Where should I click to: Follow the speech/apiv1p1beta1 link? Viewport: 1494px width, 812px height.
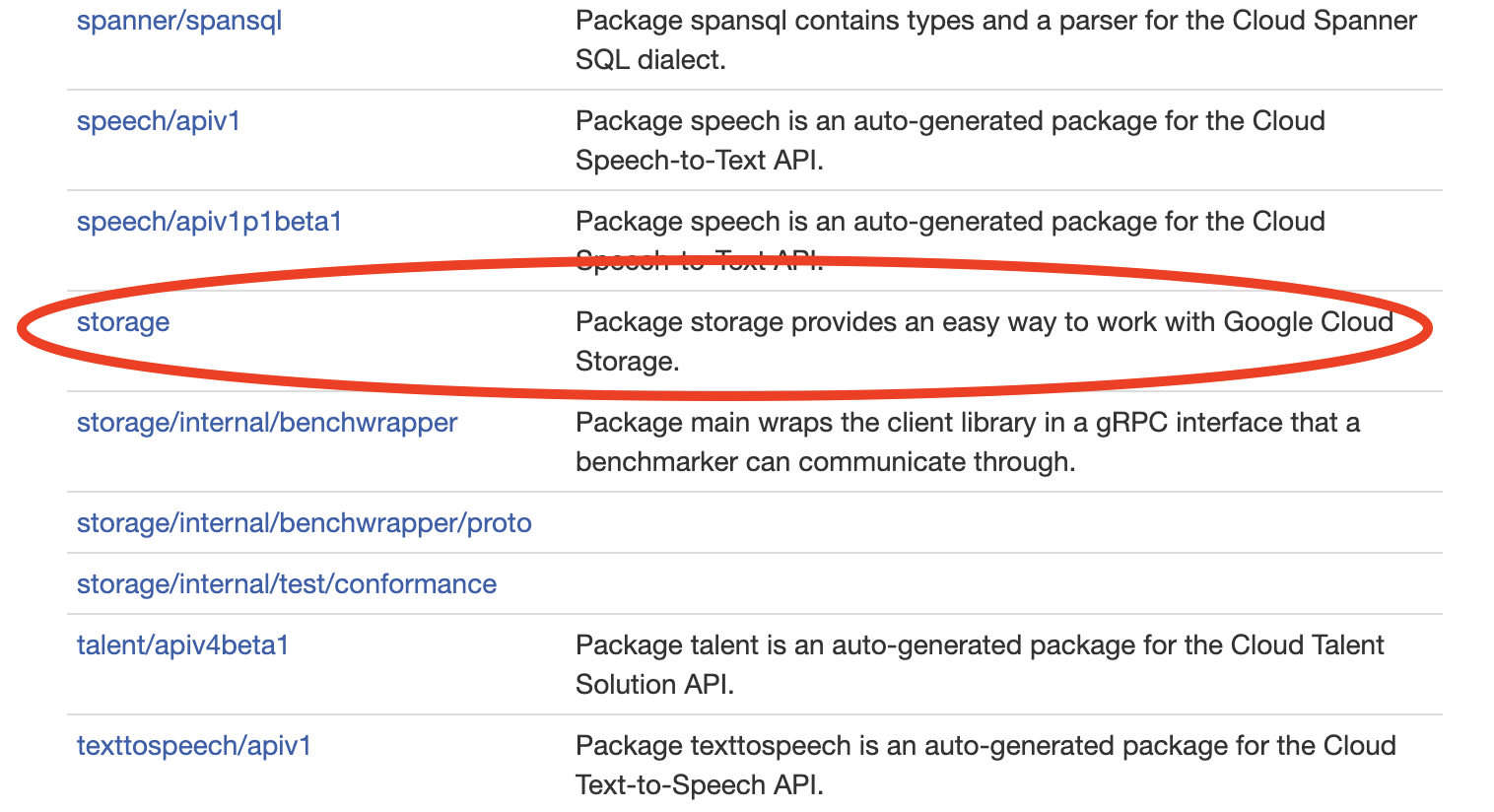click(x=209, y=222)
